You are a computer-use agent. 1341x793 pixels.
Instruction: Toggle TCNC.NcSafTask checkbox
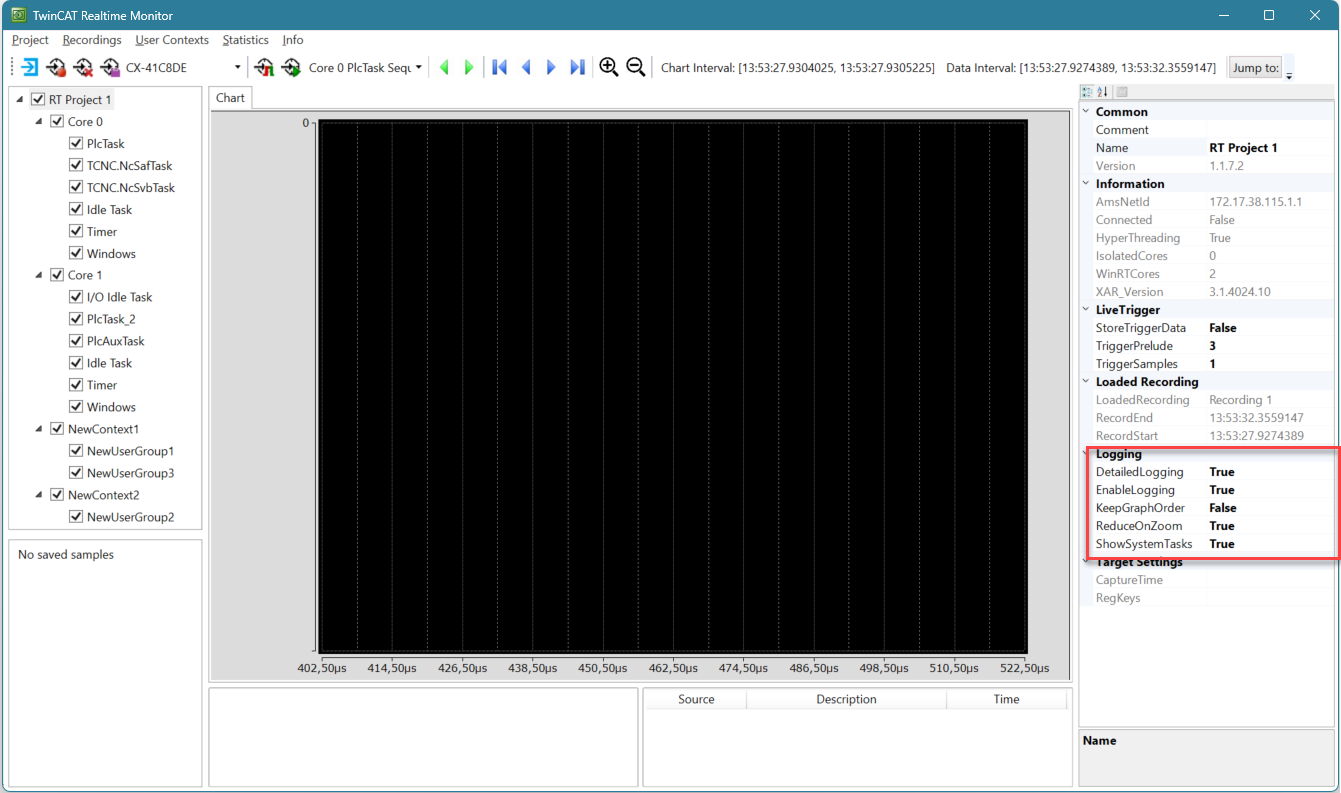click(x=76, y=166)
